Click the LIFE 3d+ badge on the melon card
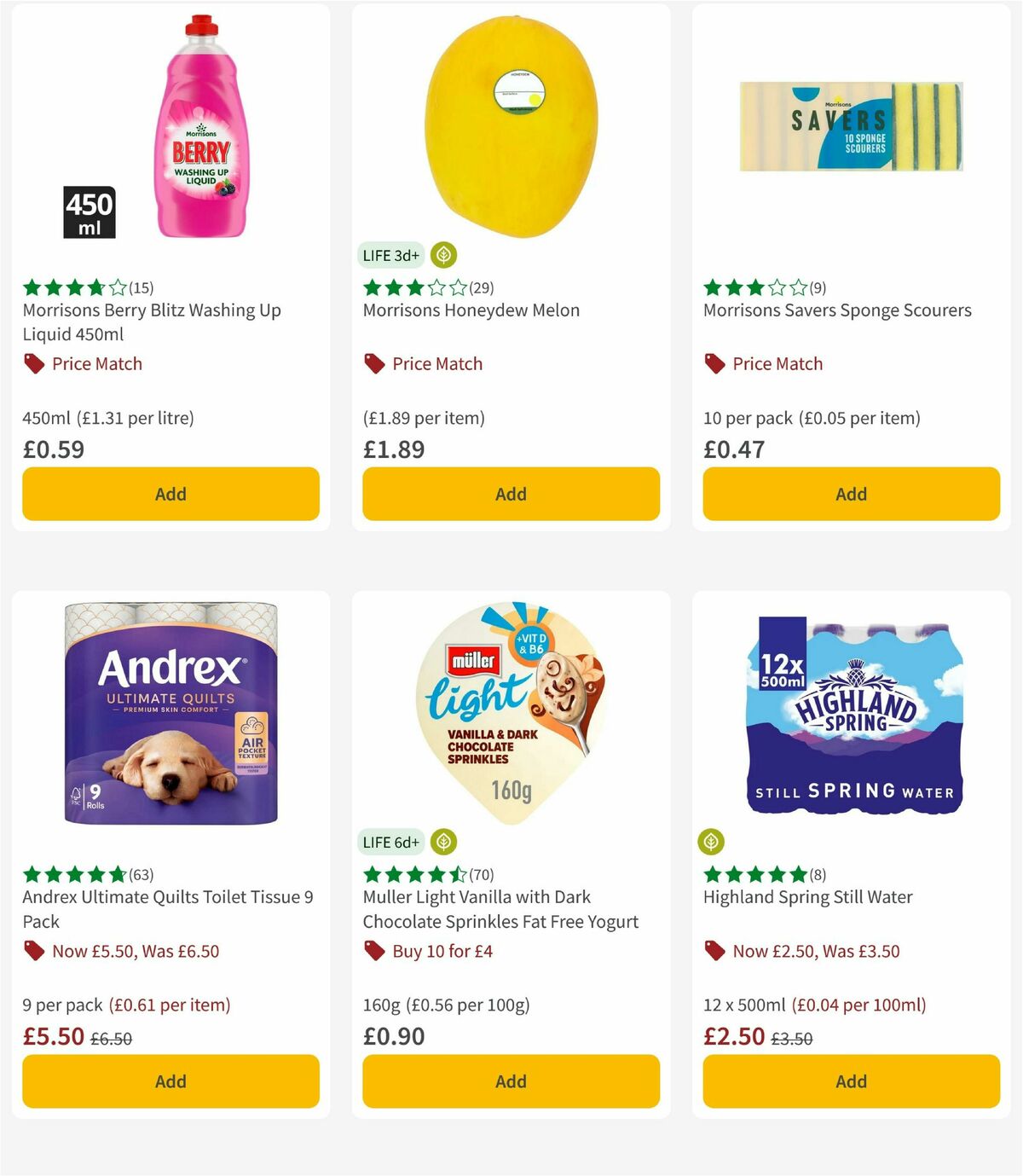The width and height of the screenshot is (1023, 1176). coord(390,254)
